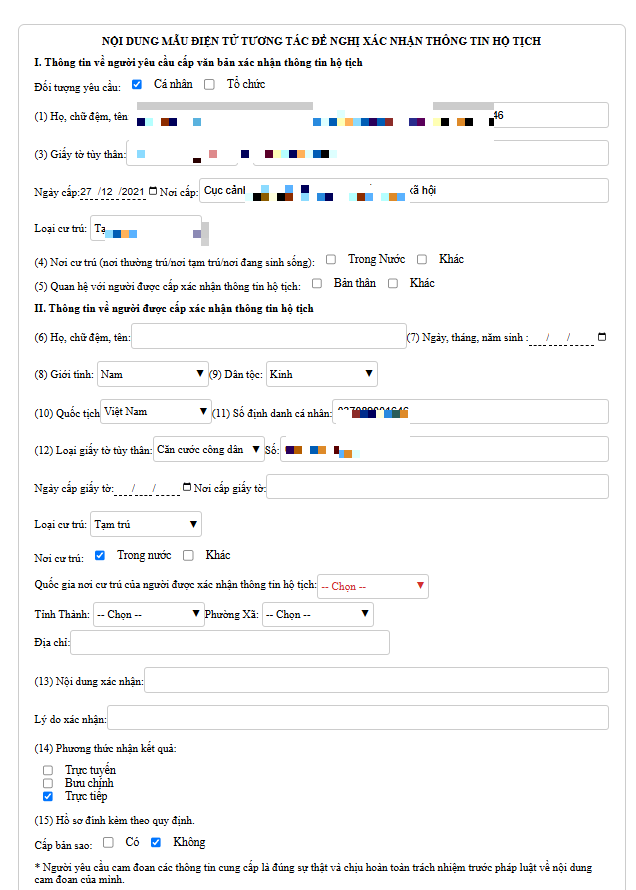This screenshot has height=890, width=636.
Task: Click the Ngày cấp 27/12/2021 date field
Action: point(113,192)
